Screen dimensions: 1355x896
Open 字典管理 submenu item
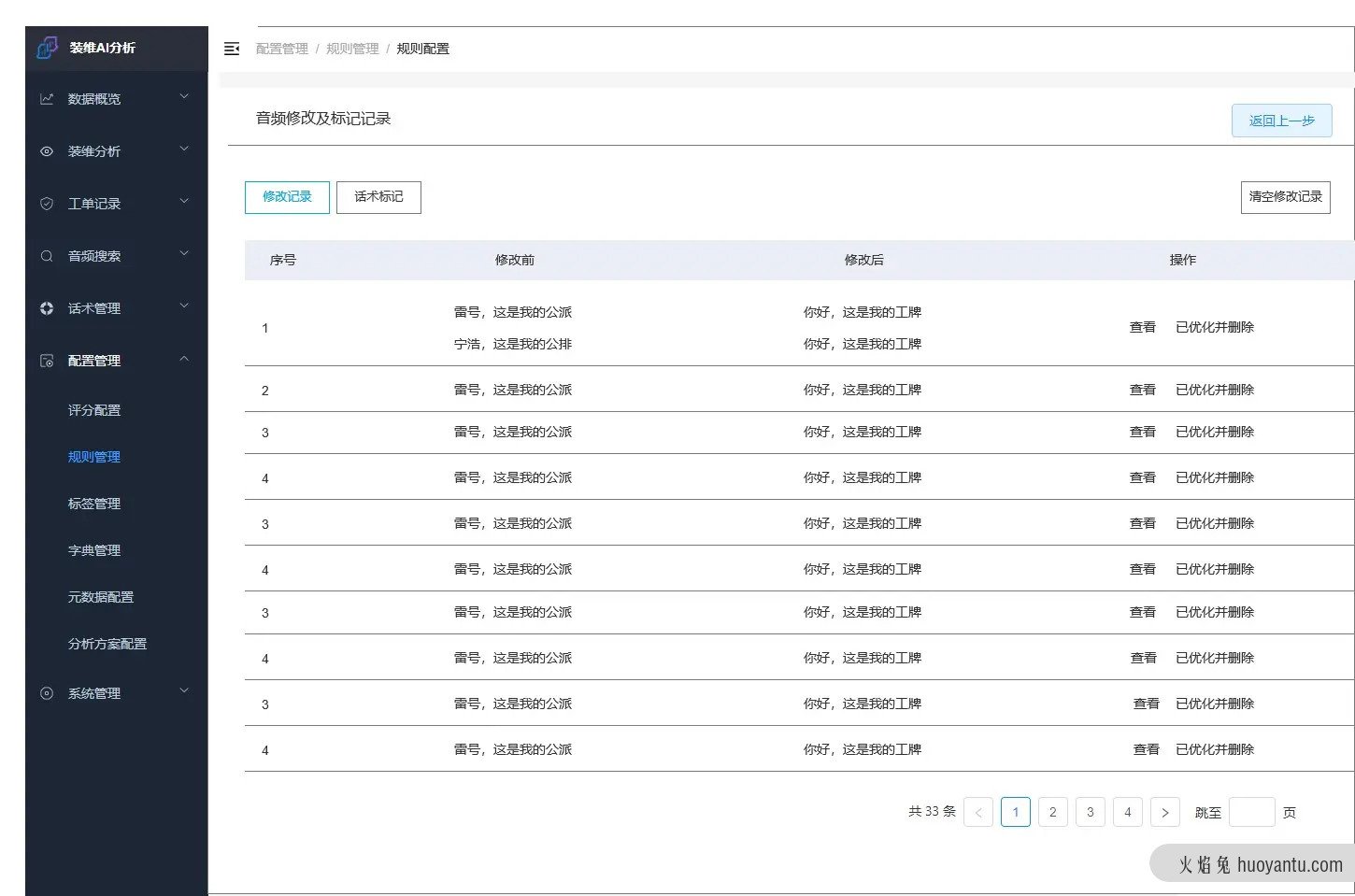click(x=94, y=550)
